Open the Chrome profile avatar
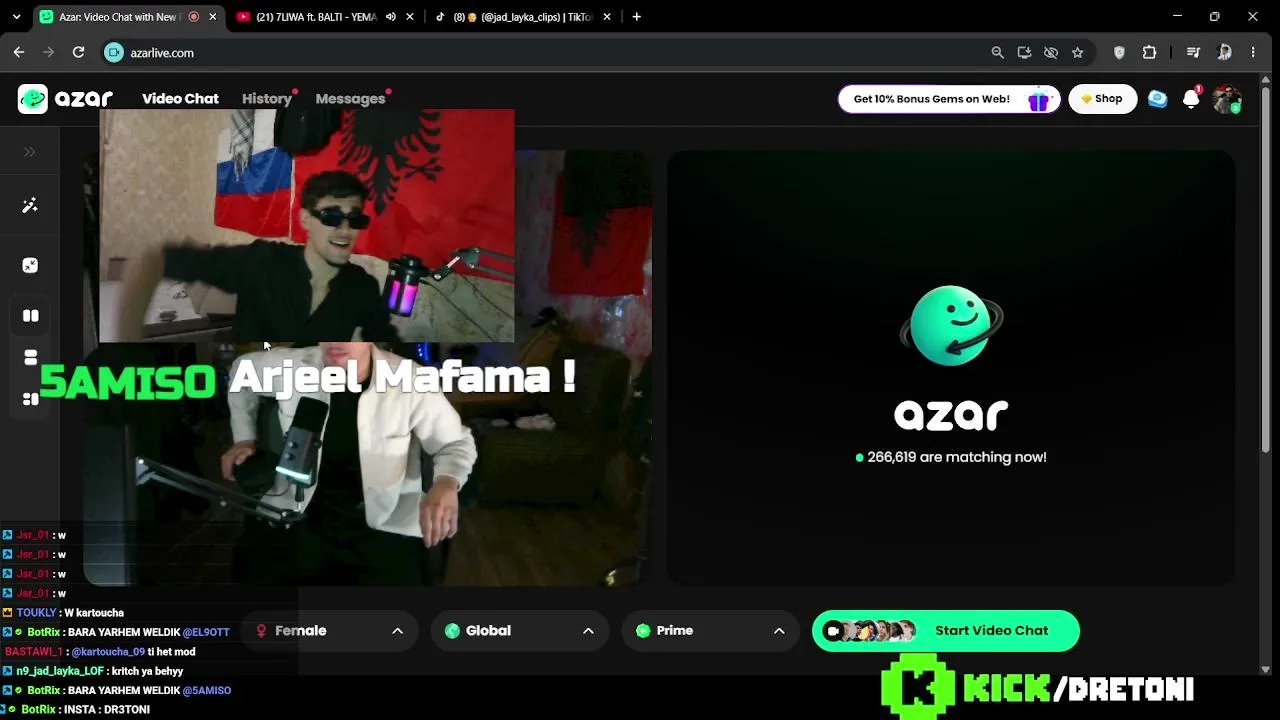 [x=1224, y=53]
